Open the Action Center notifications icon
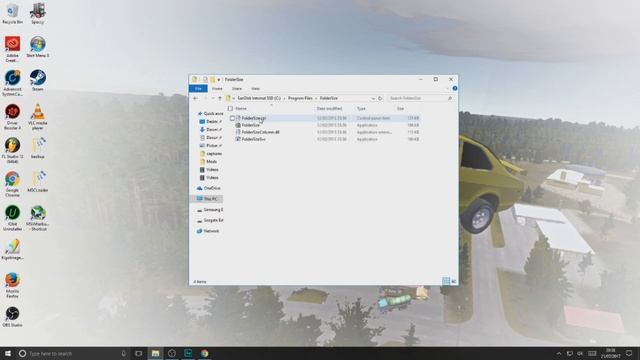The width and height of the screenshot is (640, 360). [x=629, y=353]
